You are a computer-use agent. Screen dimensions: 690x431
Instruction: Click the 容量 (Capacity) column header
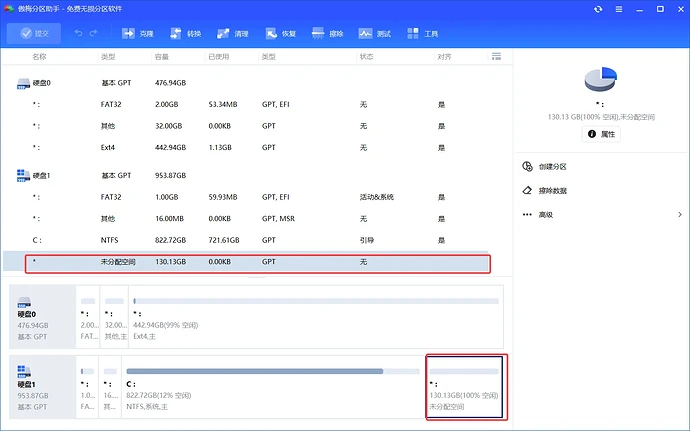168,58
